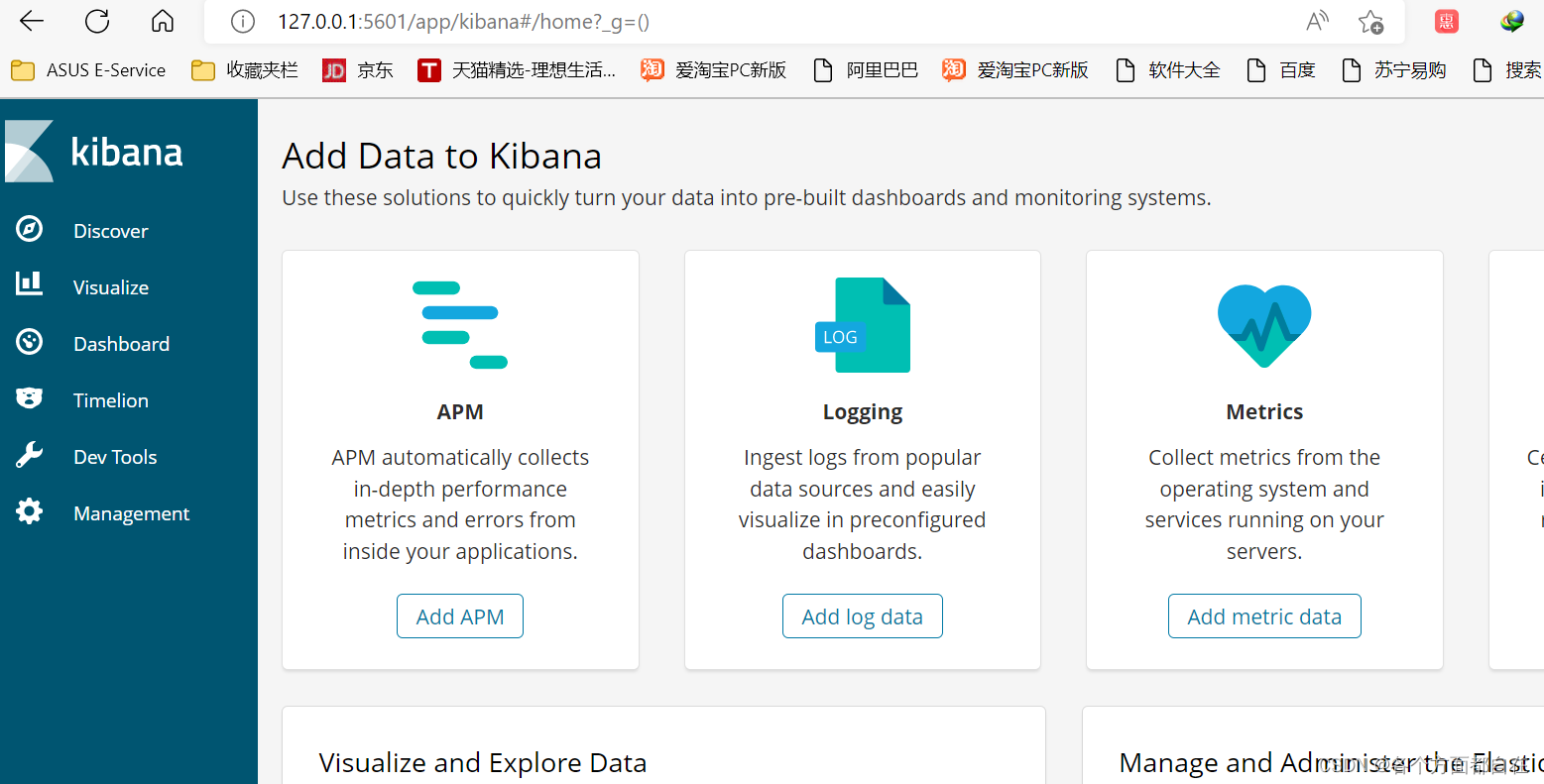Open Discover via the compass icon

[x=30, y=230]
